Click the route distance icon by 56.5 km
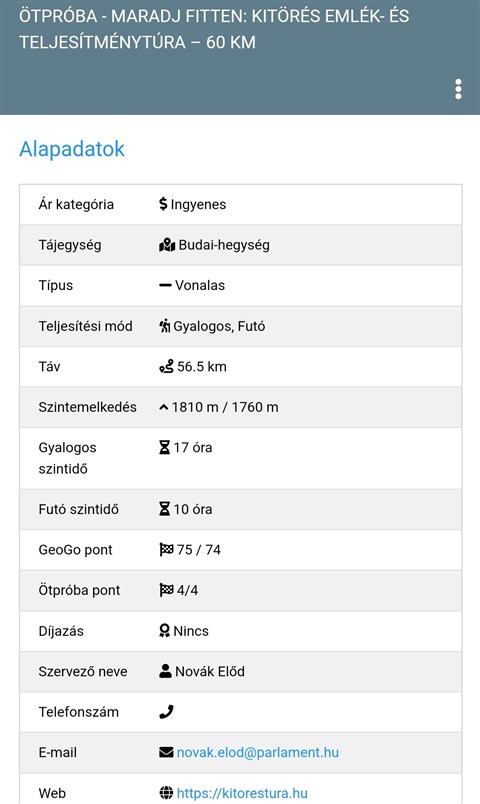The height and width of the screenshot is (804, 480). pos(166,367)
